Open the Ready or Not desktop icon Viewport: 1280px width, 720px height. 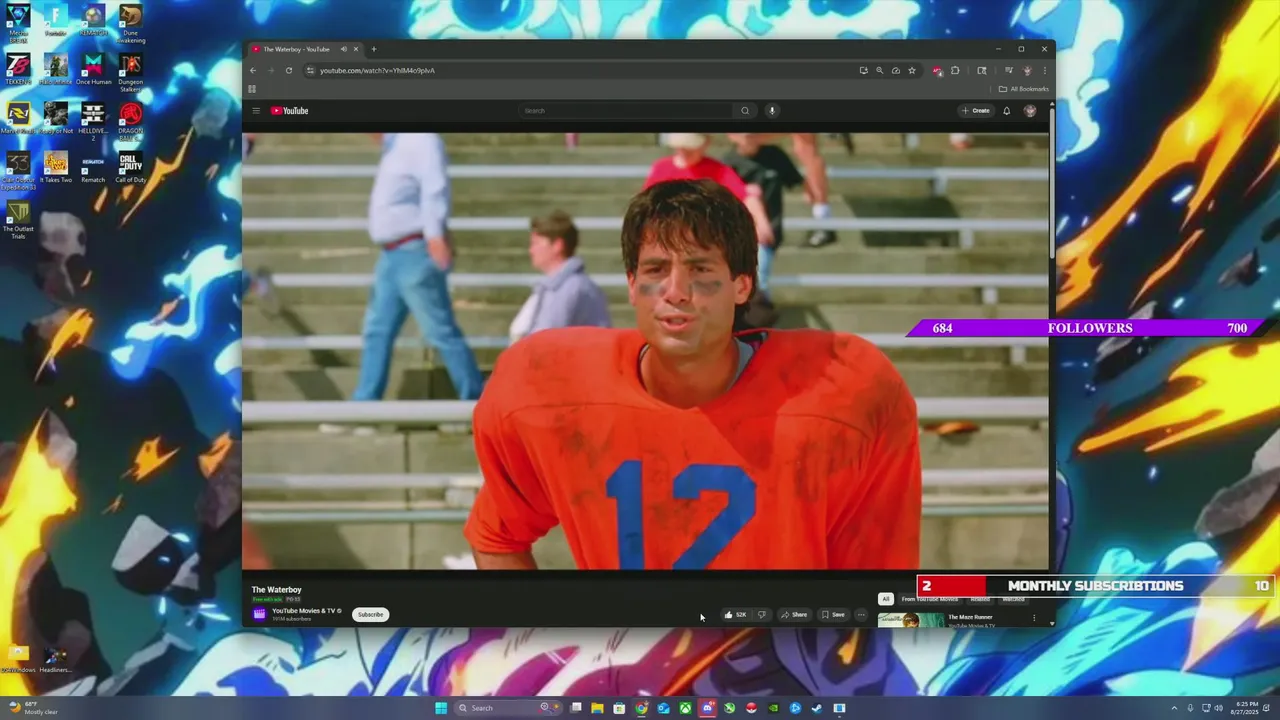point(56,119)
